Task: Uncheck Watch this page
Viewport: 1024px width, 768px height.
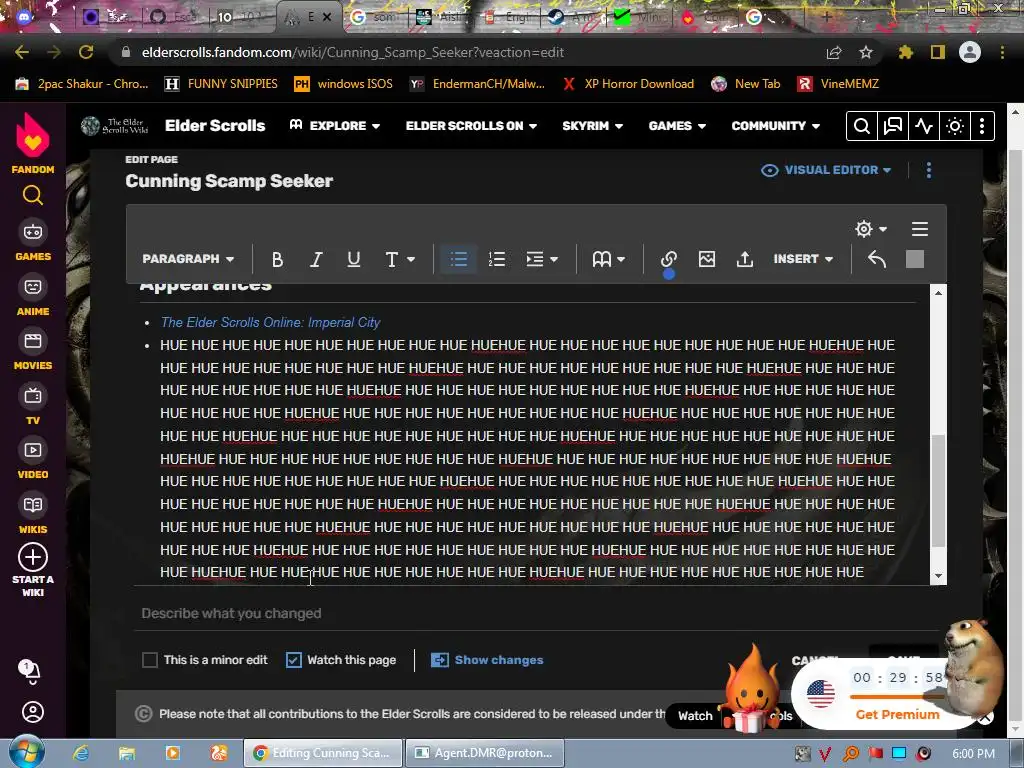Action: point(294,660)
